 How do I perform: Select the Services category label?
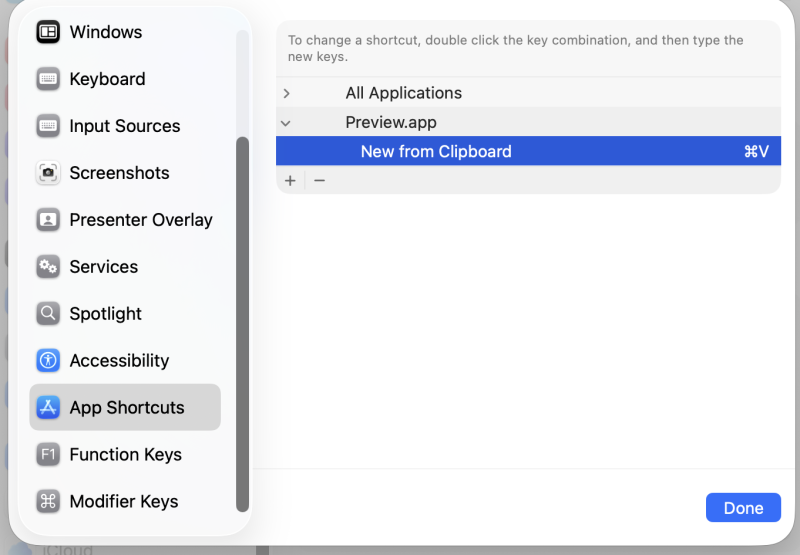point(103,267)
